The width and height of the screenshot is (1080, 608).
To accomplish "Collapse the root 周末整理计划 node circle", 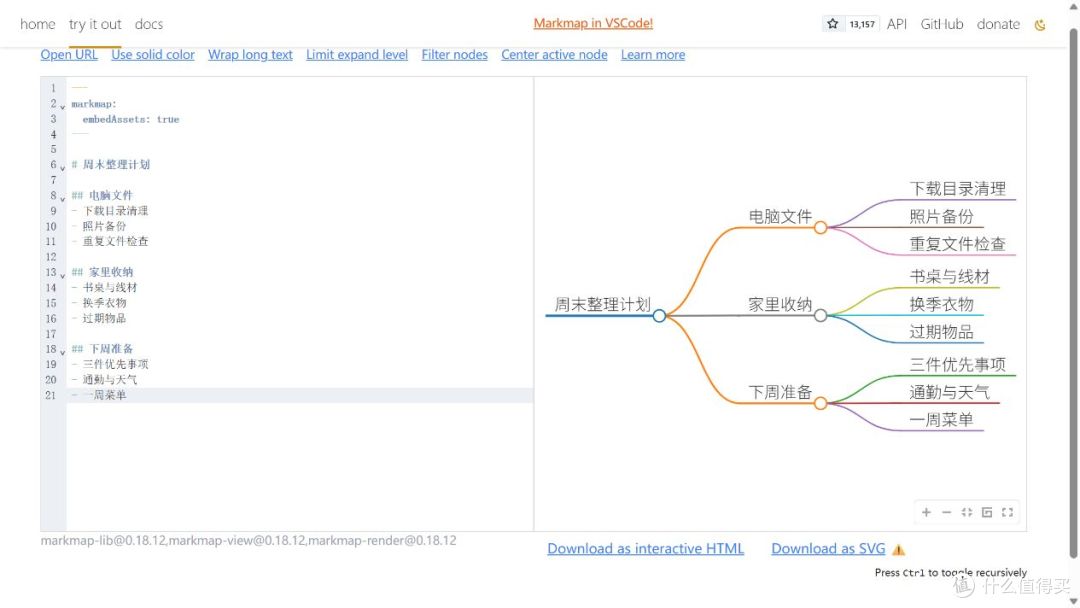I will pyautogui.click(x=659, y=316).
